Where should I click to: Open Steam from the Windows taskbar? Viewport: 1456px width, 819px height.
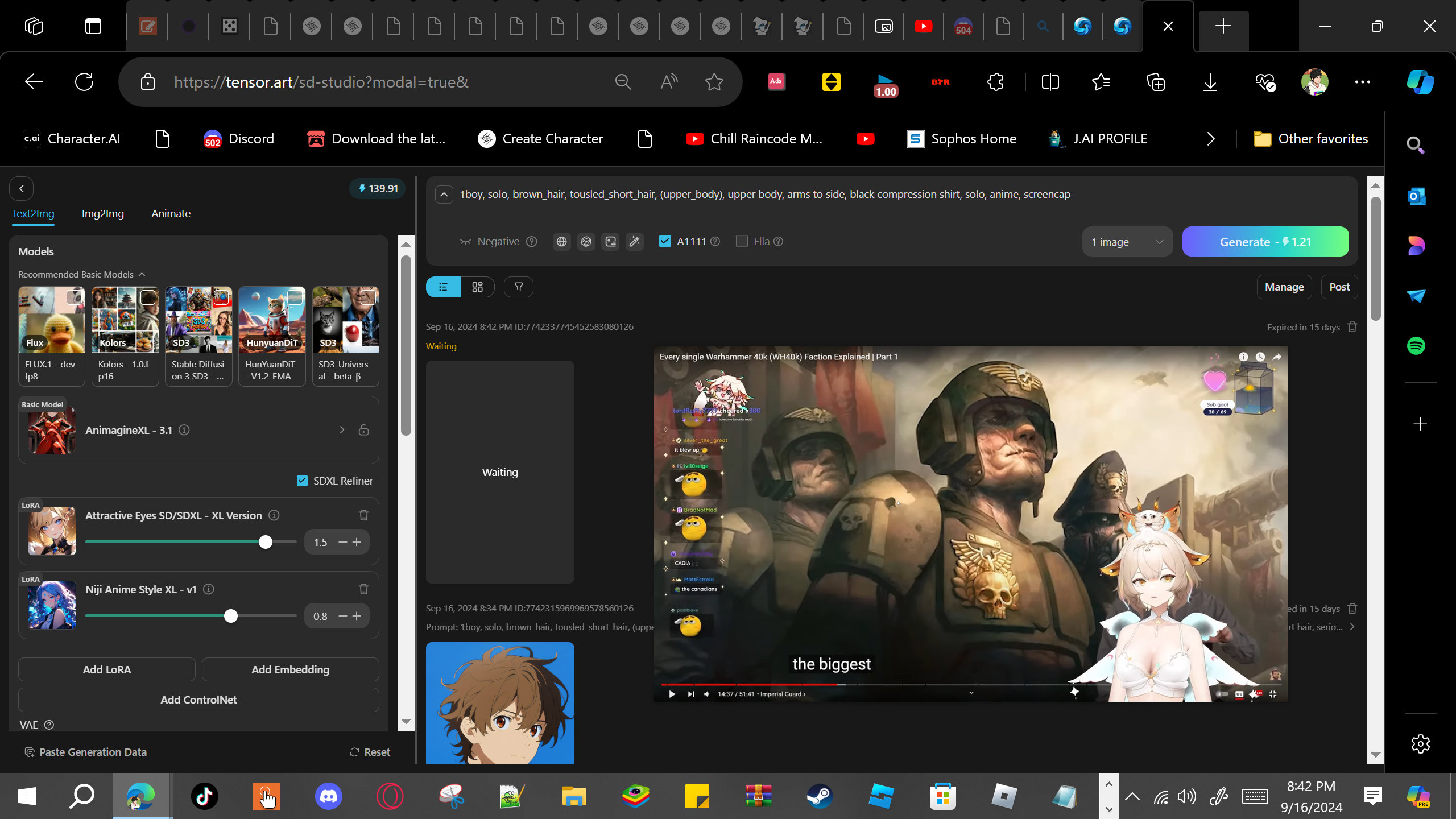tap(820, 796)
